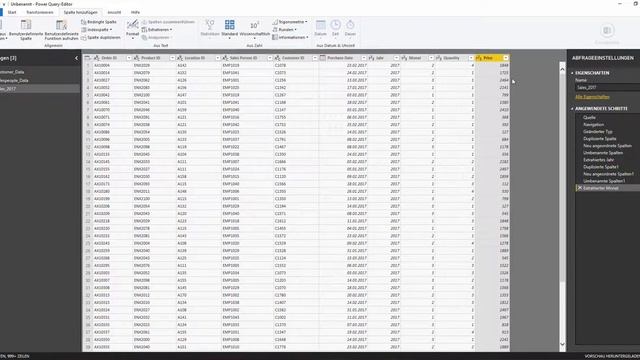
Task: Delete the Extrahierter Monat step via X icon
Action: click(x=579, y=188)
